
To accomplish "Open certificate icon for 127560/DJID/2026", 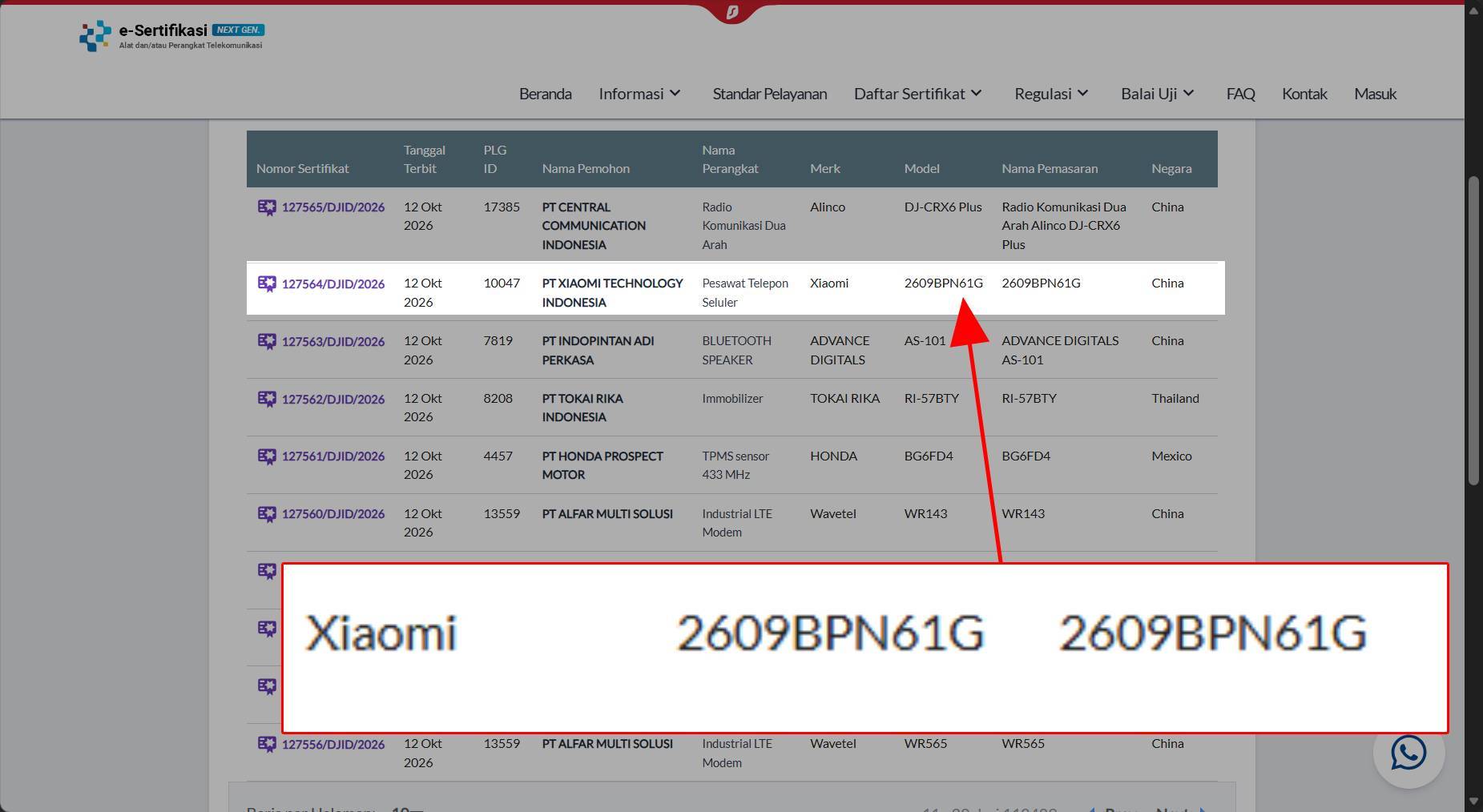I will click(x=267, y=514).
